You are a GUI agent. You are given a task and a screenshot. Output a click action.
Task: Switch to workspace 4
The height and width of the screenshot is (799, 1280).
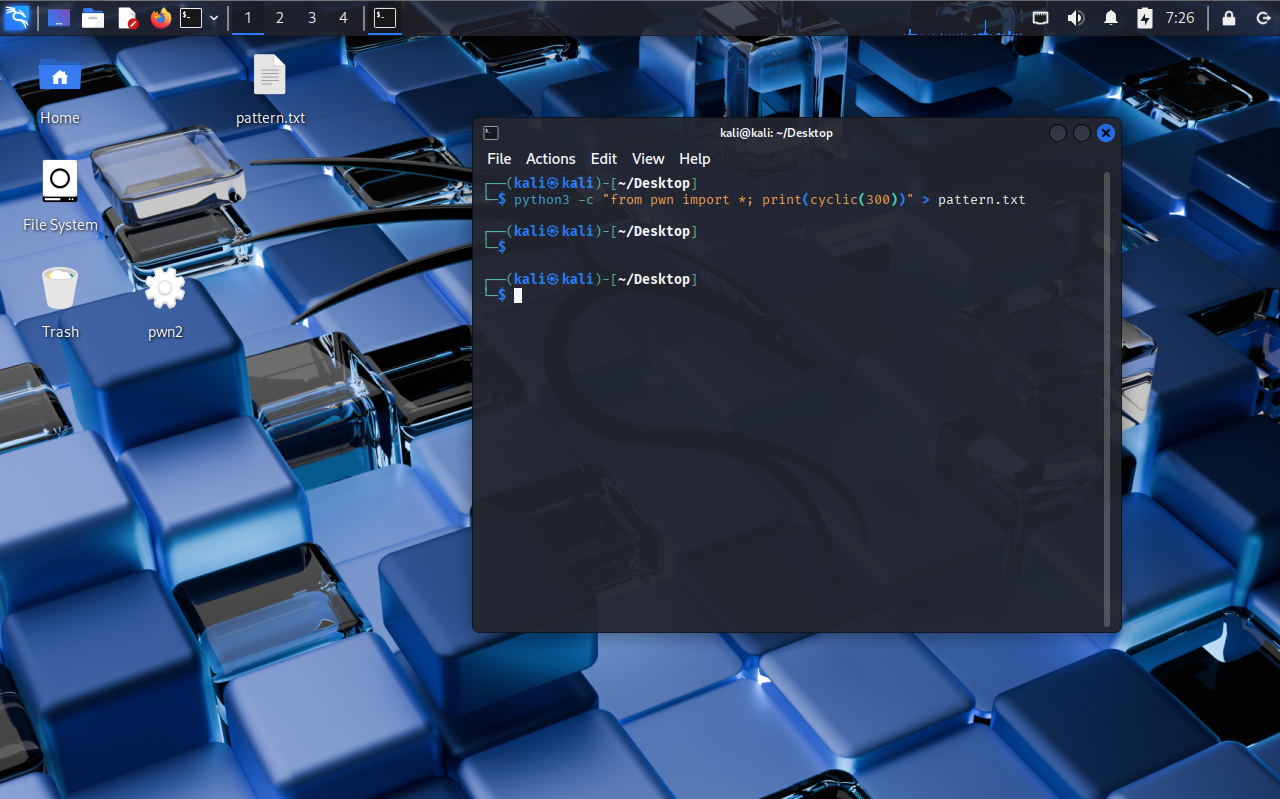344,18
